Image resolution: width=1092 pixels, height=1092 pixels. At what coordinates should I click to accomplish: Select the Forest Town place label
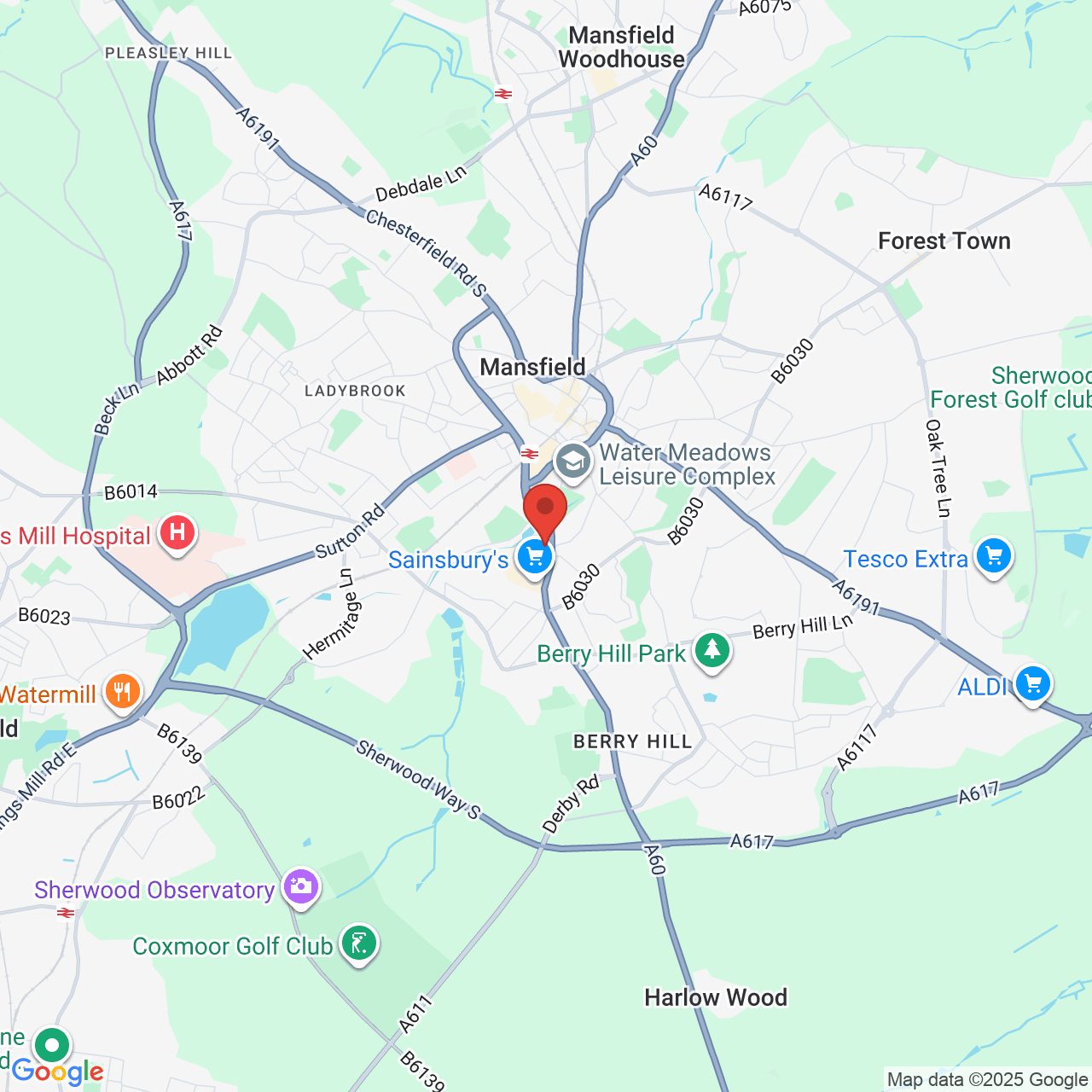pos(944,241)
